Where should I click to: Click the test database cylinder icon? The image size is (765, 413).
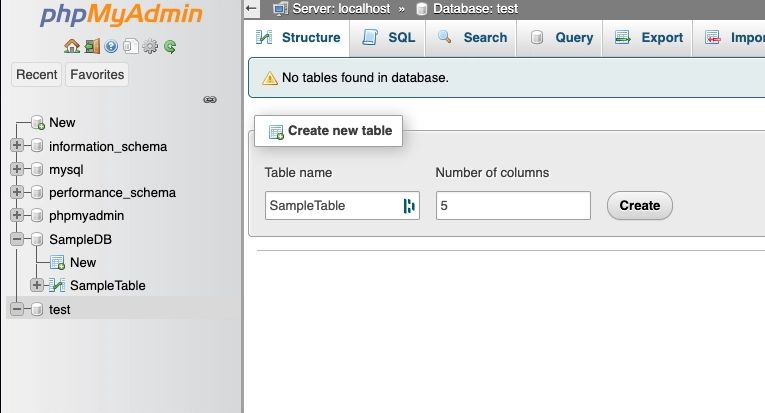tap(37, 309)
